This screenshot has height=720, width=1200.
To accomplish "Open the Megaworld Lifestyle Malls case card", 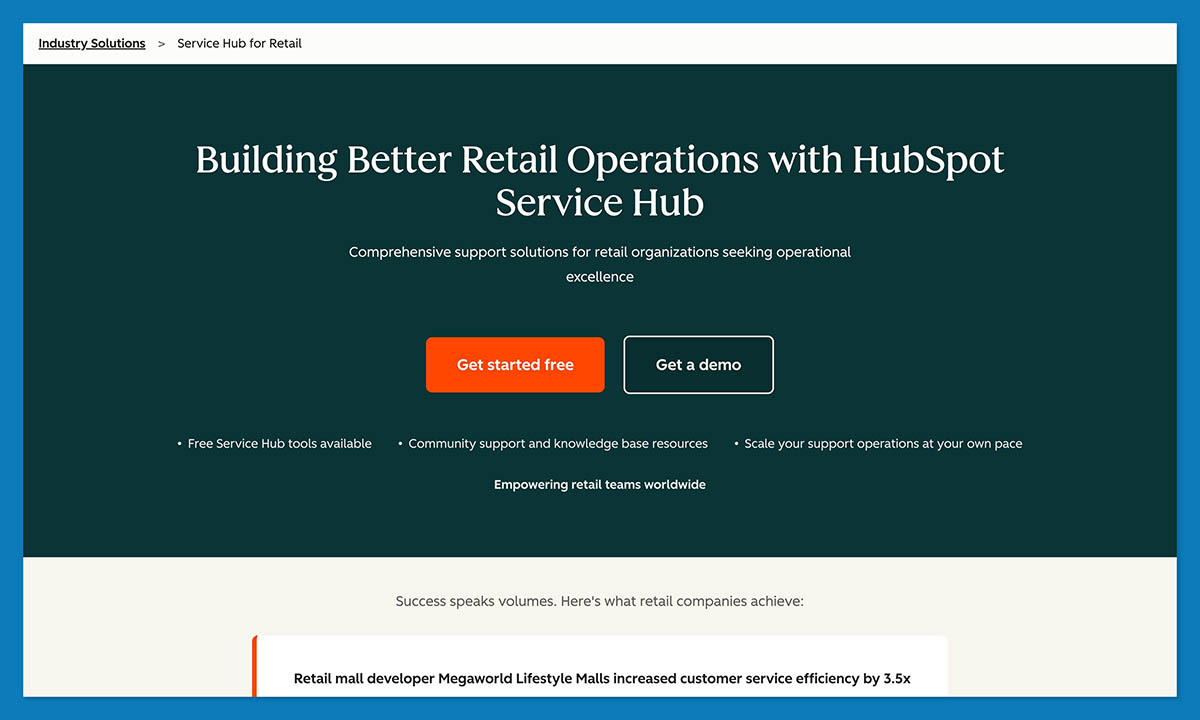I will [600, 666].
